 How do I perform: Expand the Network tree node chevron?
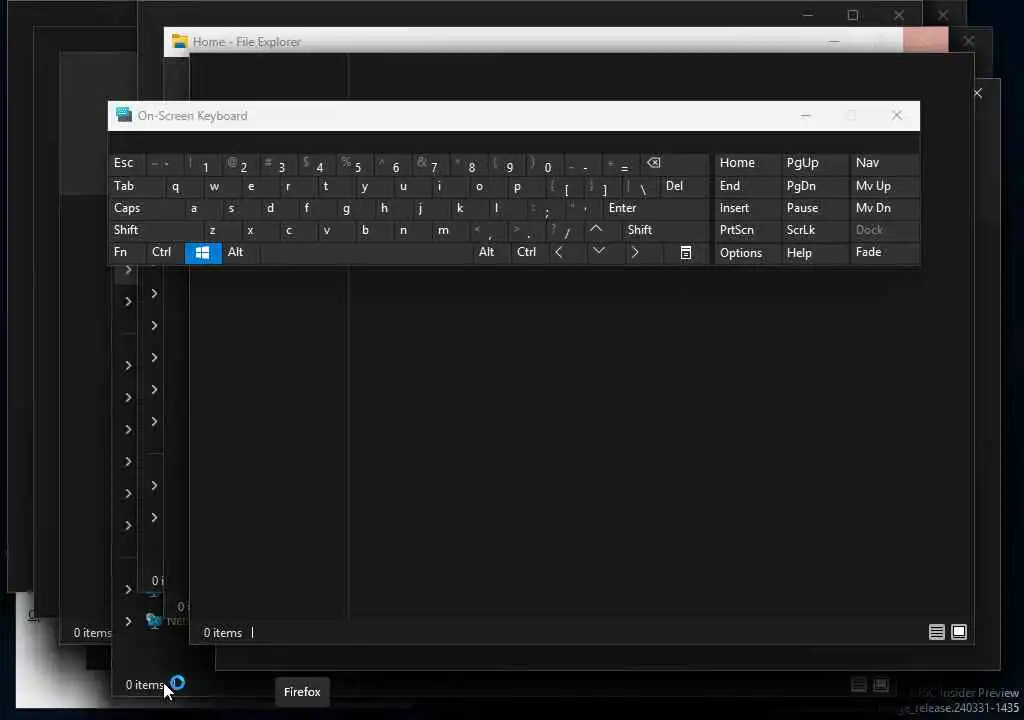(128, 621)
